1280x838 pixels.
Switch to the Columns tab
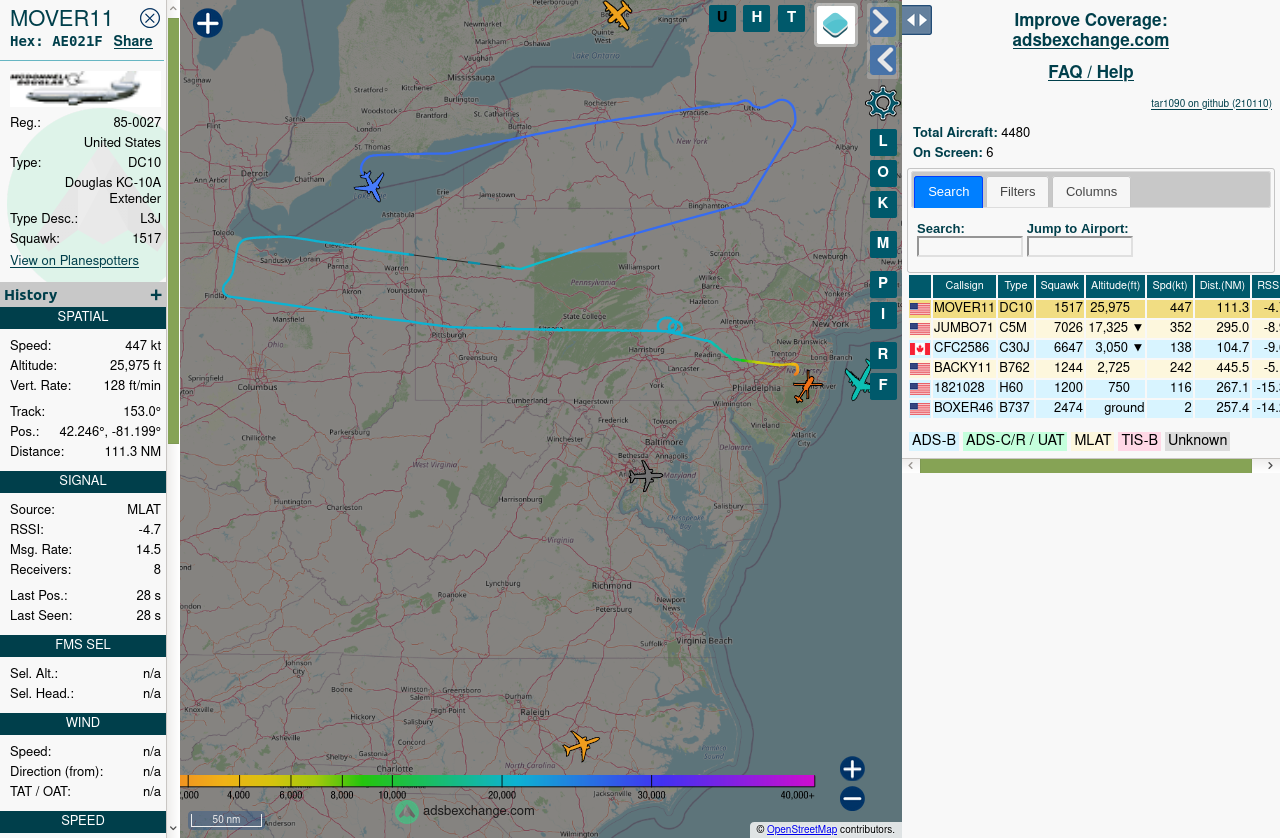coord(1091,192)
